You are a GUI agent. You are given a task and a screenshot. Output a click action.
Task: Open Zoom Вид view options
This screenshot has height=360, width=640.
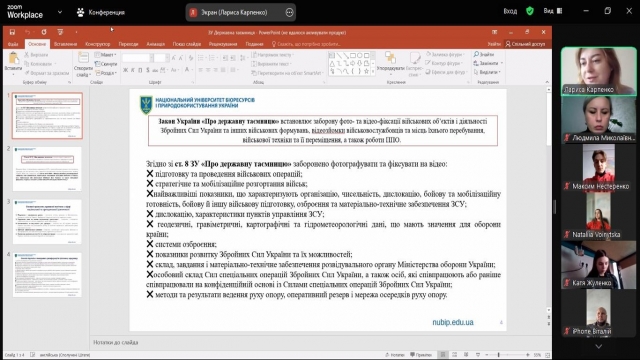[553, 11]
